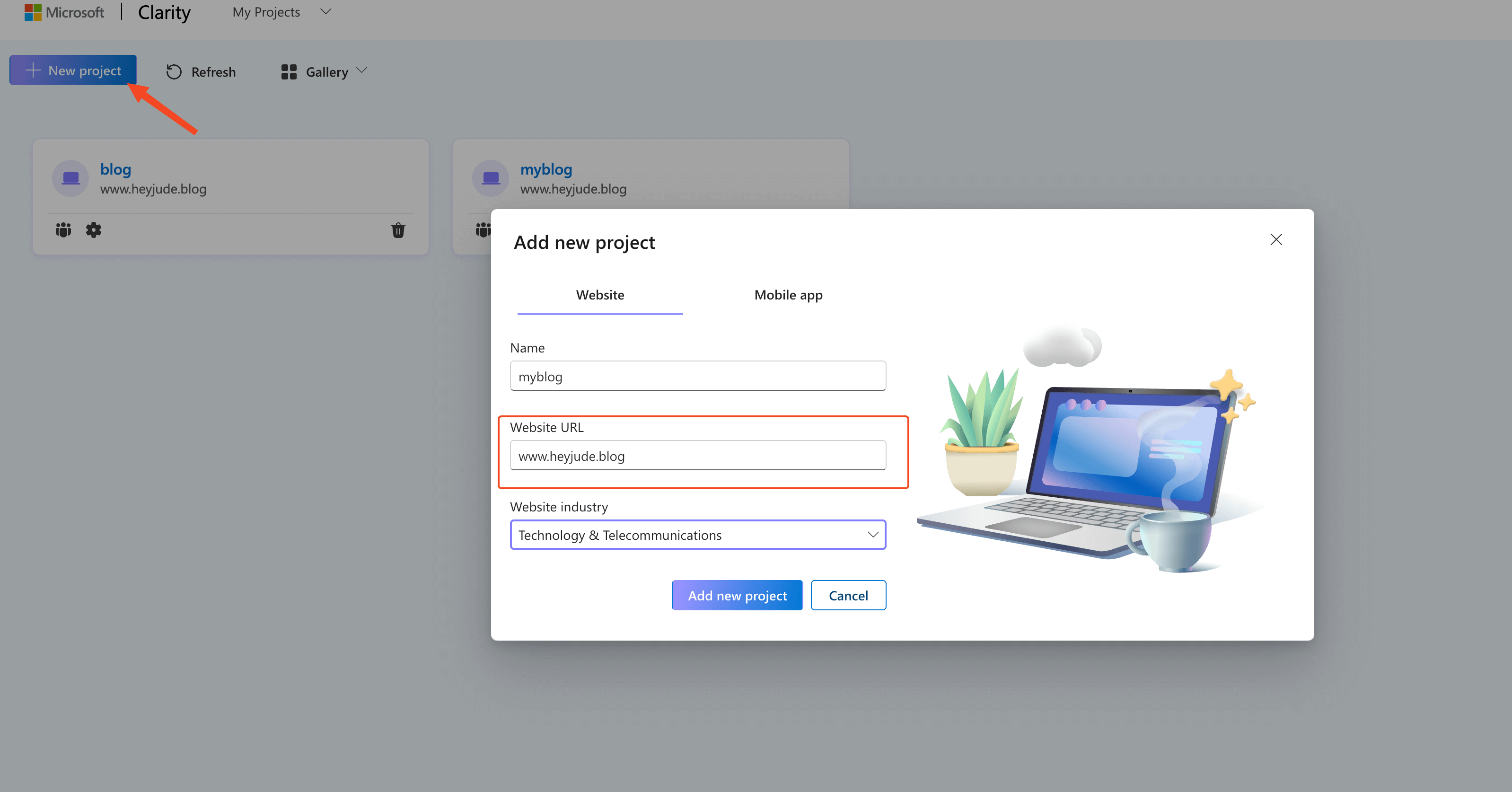The image size is (1512, 792).
Task: Click the myblog project laptop avatar icon
Action: tap(491, 178)
